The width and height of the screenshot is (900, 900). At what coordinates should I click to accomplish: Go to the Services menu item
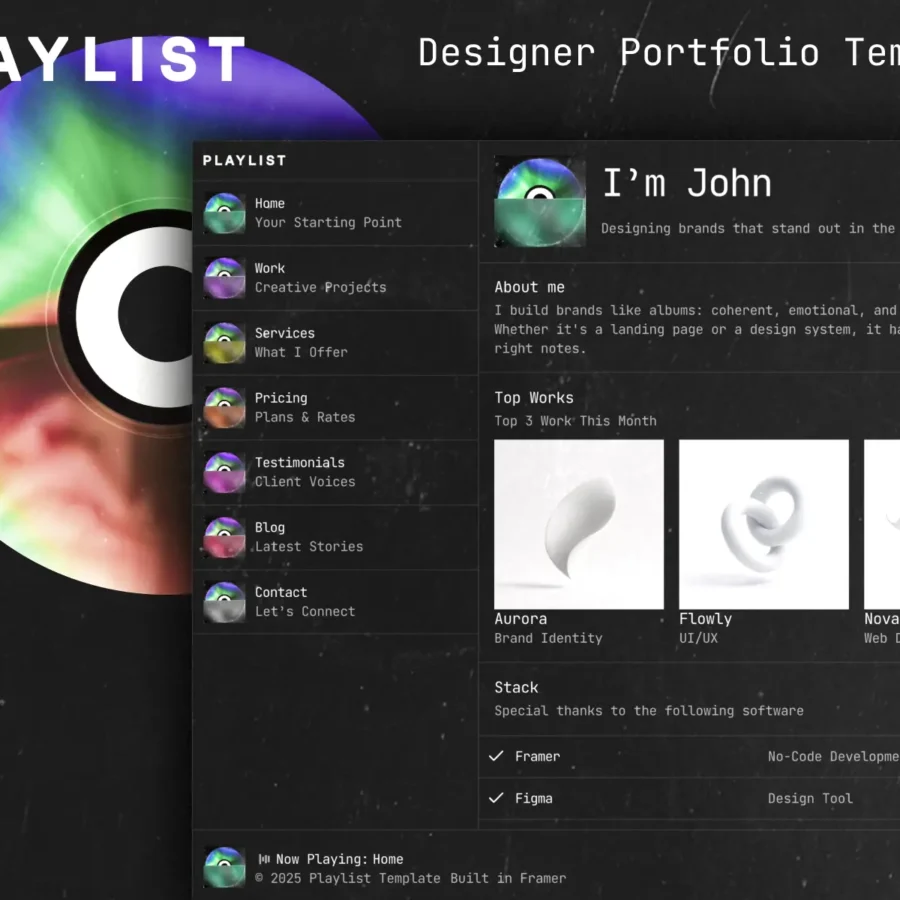click(336, 343)
